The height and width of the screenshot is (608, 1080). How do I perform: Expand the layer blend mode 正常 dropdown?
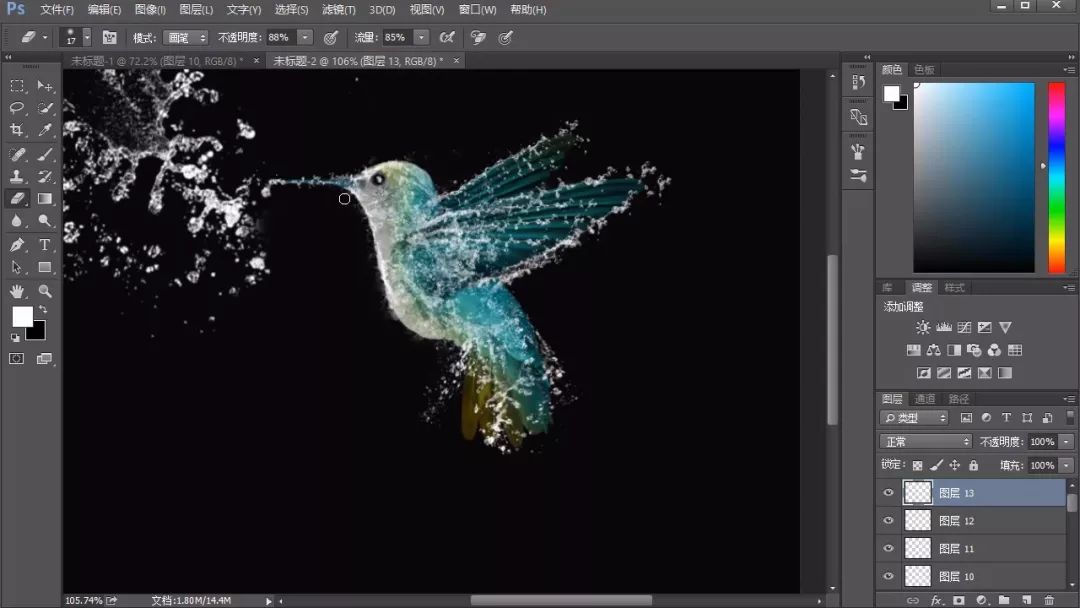(925, 441)
